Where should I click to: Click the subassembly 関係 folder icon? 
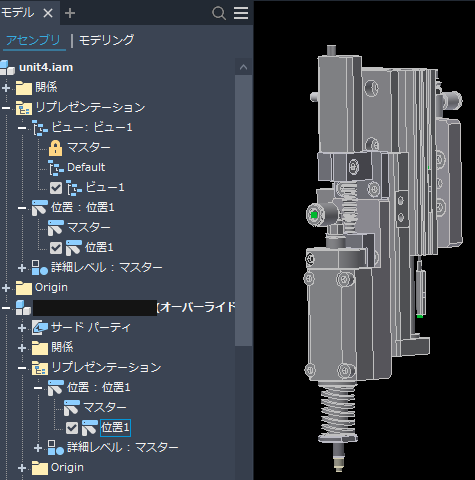tap(40, 348)
